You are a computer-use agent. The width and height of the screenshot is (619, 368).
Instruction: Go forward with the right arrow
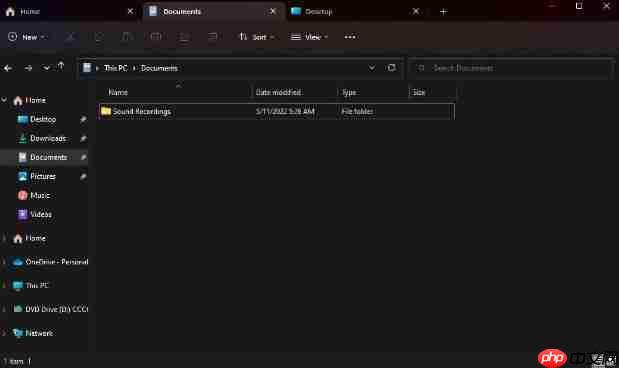[28, 68]
